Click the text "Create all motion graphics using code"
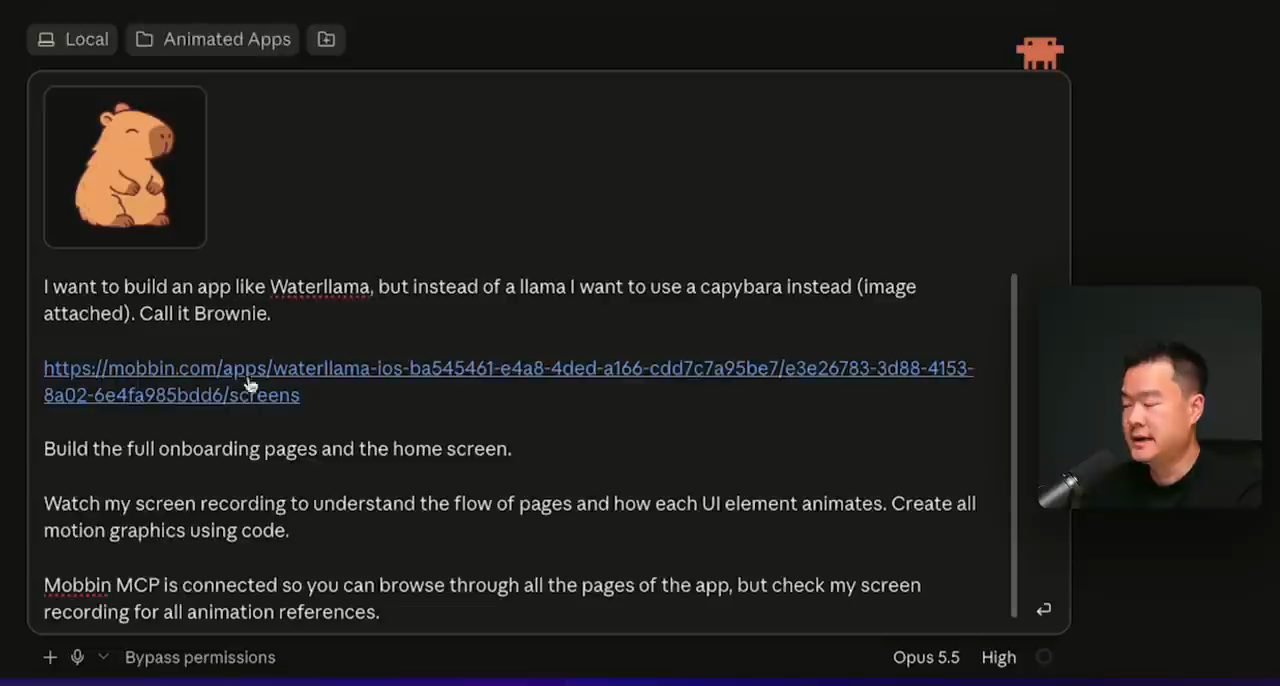The height and width of the screenshot is (686, 1280). pos(510,517)
